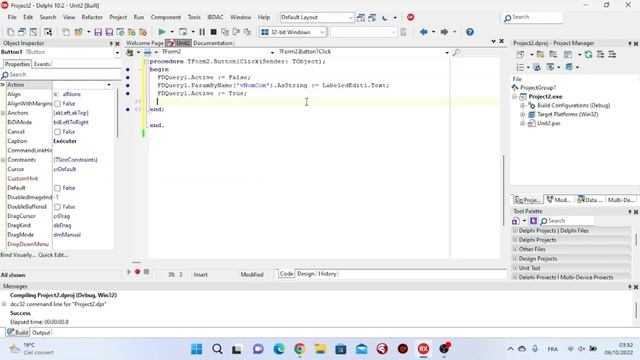Click the Tool Palette search field

[x=567, y=221]
